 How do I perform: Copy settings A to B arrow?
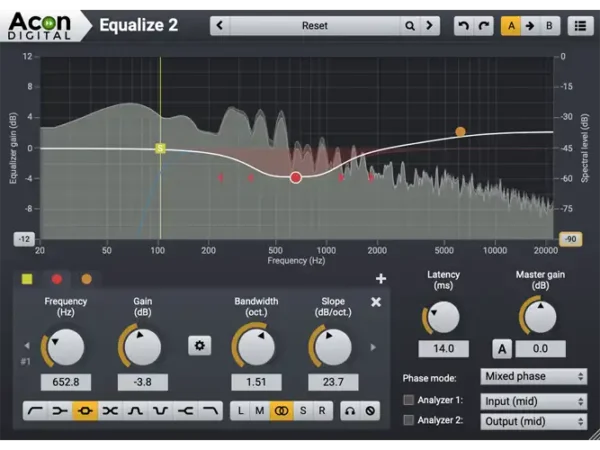(x=530, y=26)
